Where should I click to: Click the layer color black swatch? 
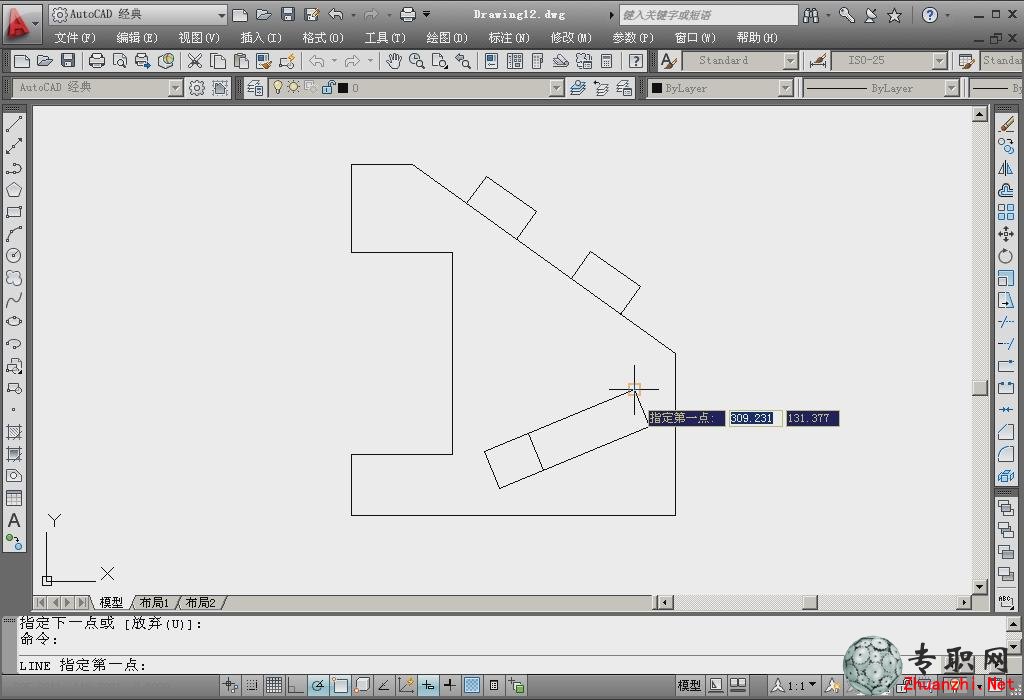[x=343, y=88]
